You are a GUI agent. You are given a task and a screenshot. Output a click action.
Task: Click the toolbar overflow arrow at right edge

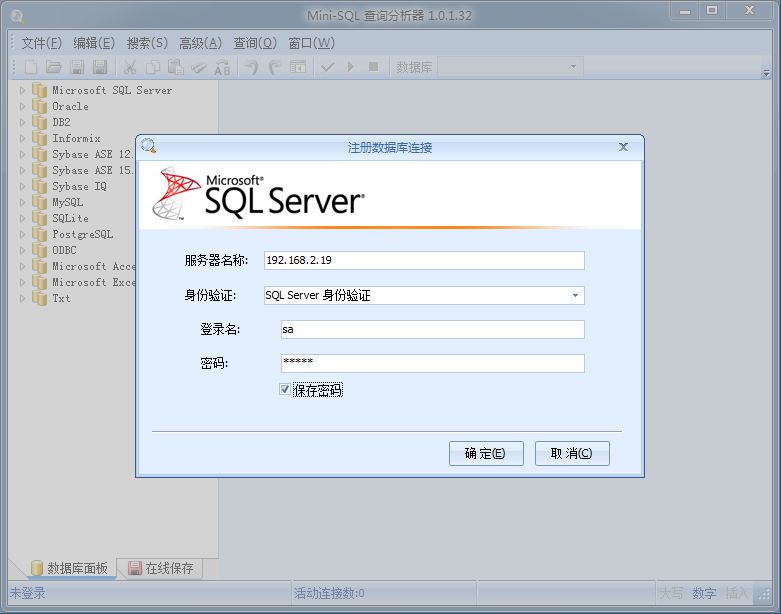(766, 73)
